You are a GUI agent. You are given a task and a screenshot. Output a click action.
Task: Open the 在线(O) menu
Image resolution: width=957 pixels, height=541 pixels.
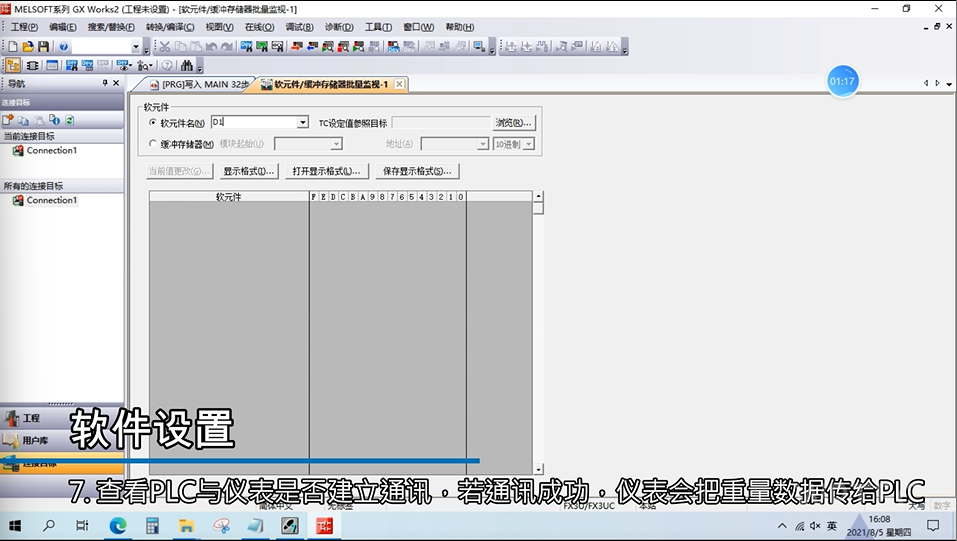click(x=259, y=27)
